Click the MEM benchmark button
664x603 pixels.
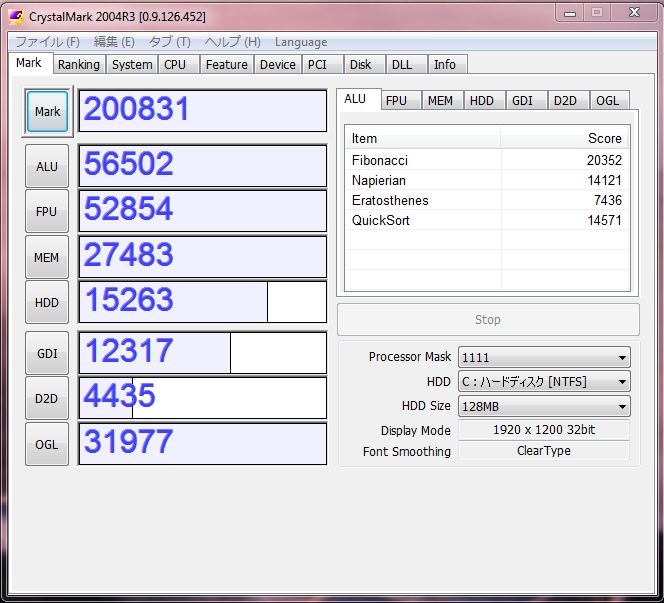[47, 257]
